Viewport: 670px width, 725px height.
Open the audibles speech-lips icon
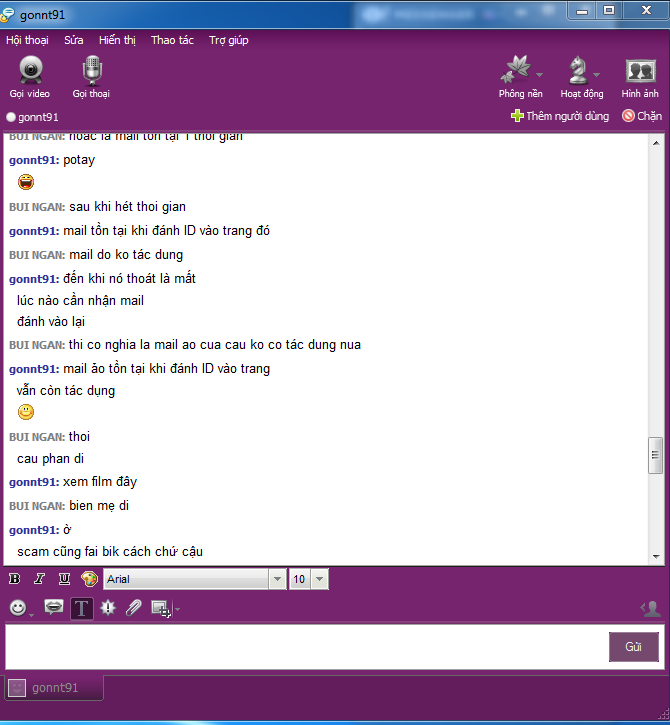[54, 607]
